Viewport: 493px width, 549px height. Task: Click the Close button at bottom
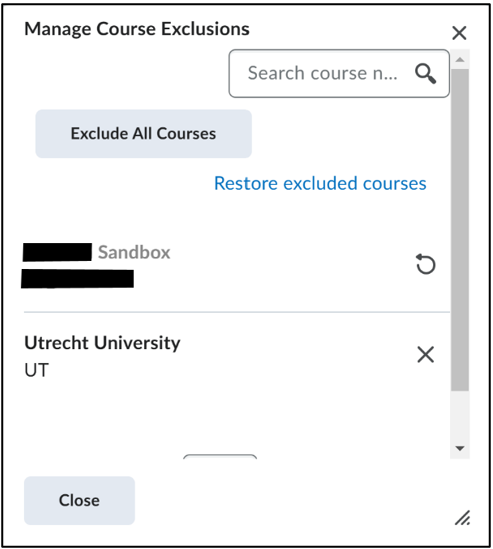click(x=79, y=500)
